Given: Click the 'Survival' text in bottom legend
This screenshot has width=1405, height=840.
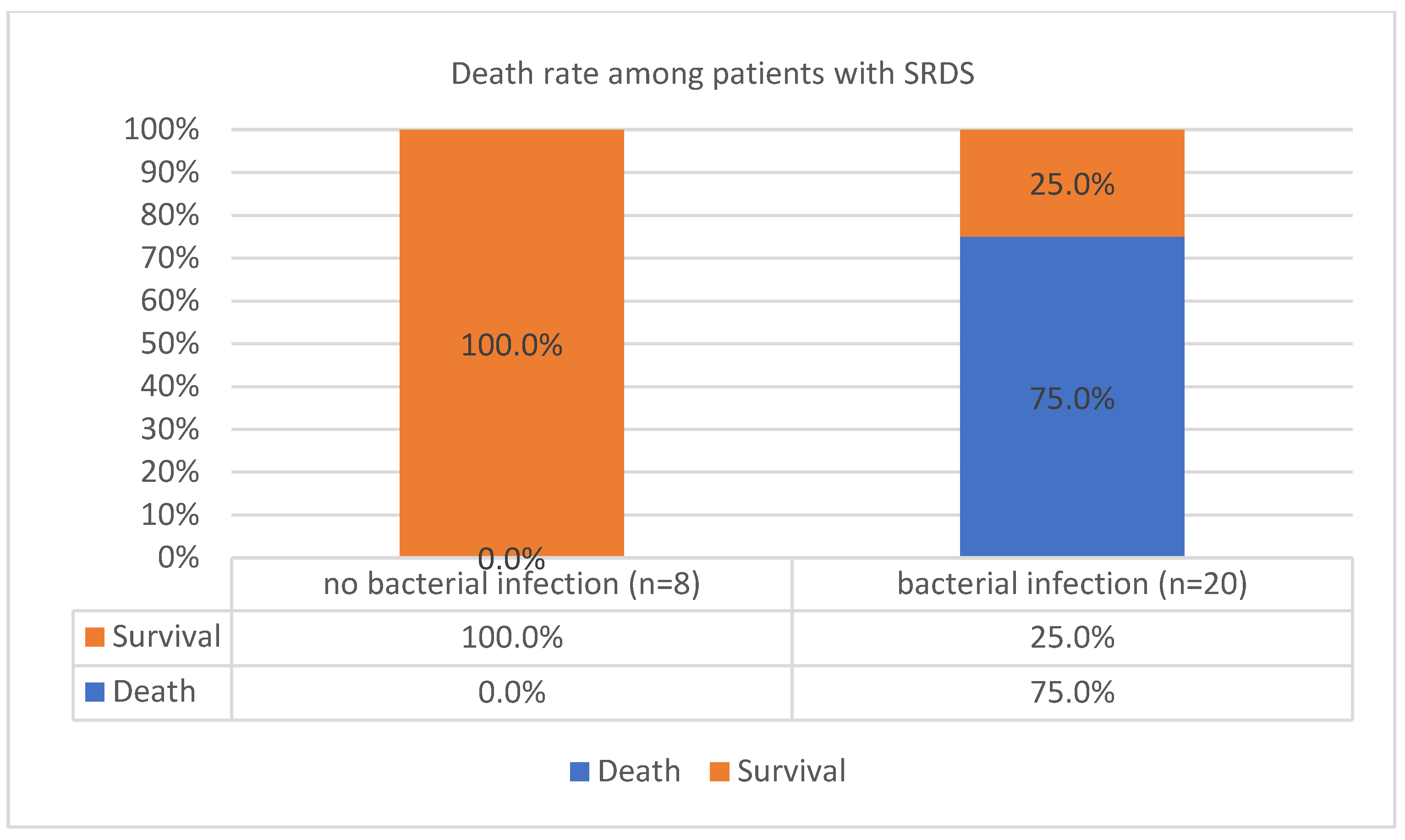Looking at the screenshot, I should [x=791, y=771].
